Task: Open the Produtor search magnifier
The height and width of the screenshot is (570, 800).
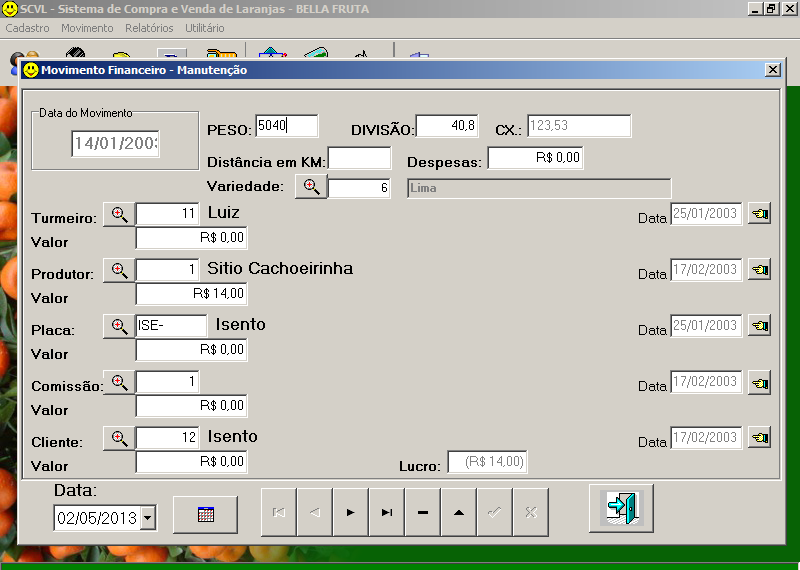Action: tap(119, 270)
